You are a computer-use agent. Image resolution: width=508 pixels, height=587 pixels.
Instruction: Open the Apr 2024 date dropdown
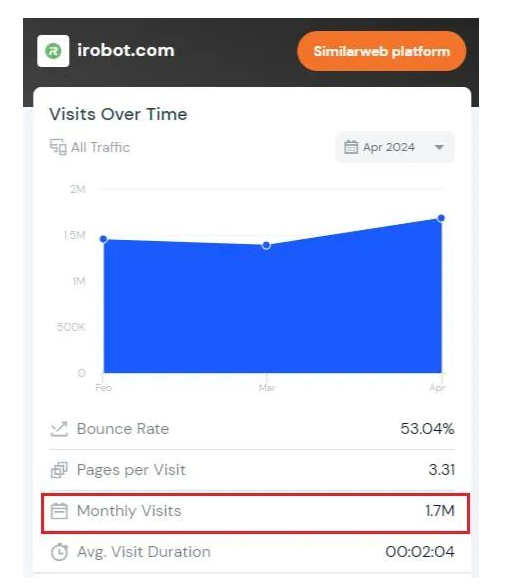tap(395, 147)
